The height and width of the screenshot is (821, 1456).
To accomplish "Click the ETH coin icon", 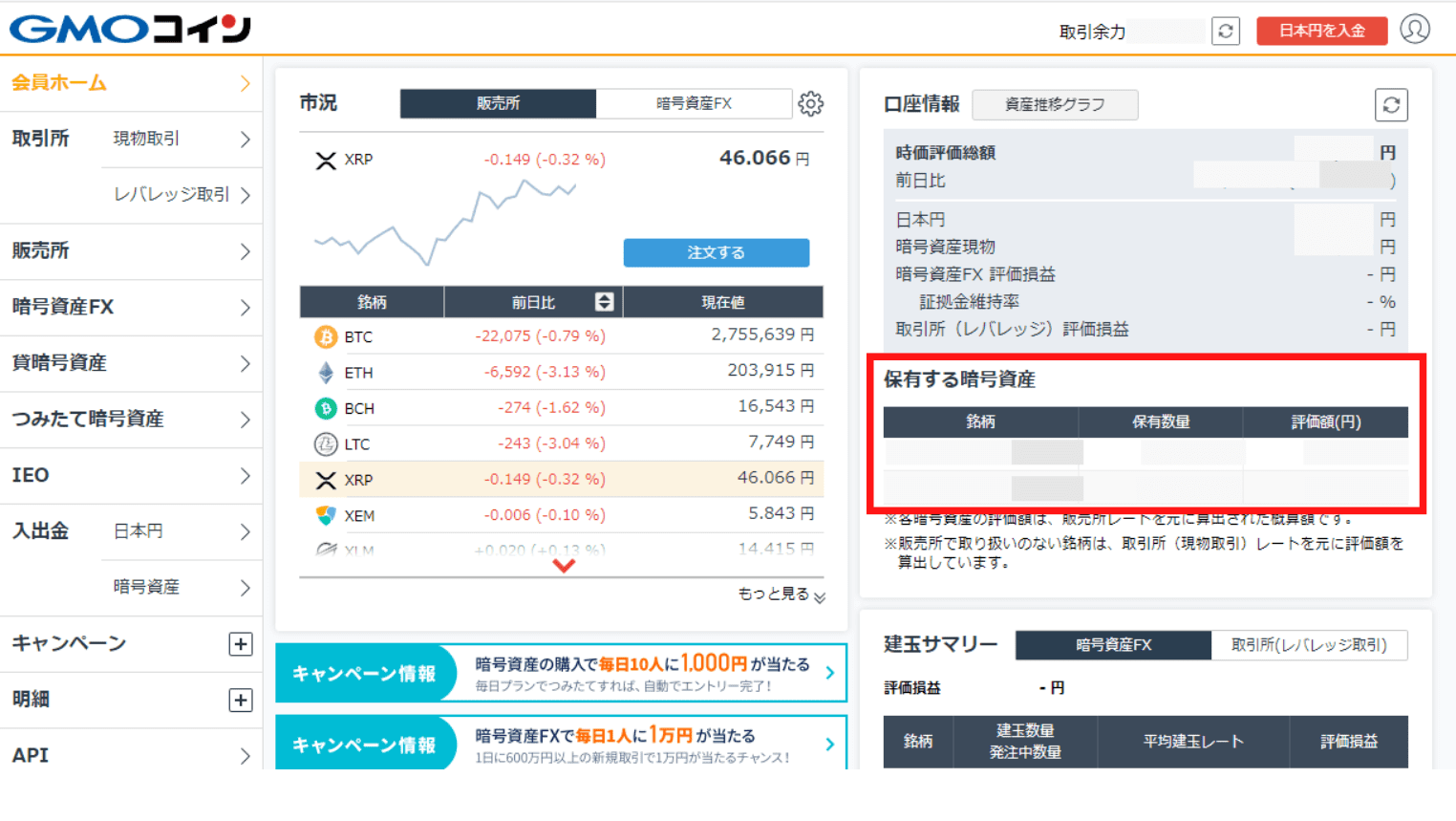I will point(326,373).
